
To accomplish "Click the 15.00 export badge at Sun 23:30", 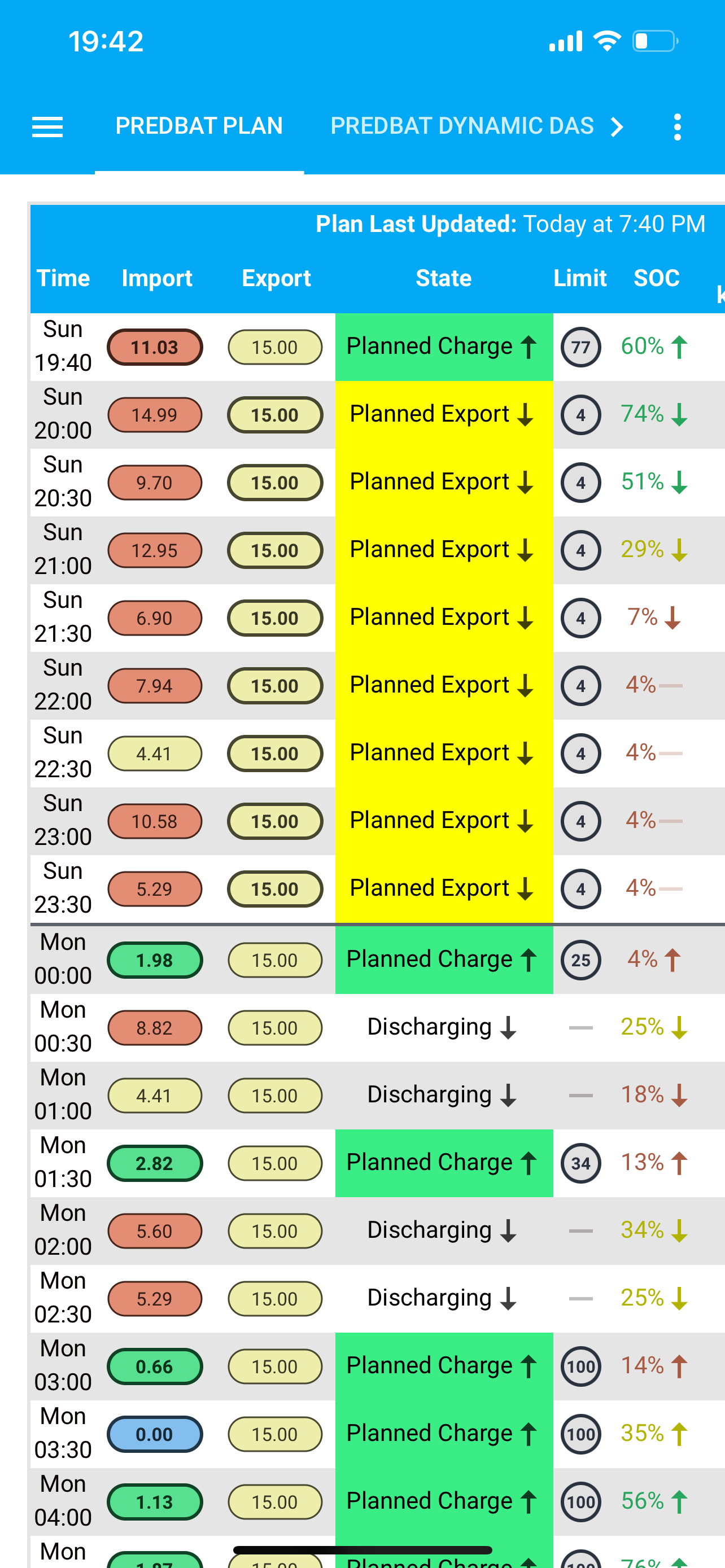I will click(x=275, y=890).
